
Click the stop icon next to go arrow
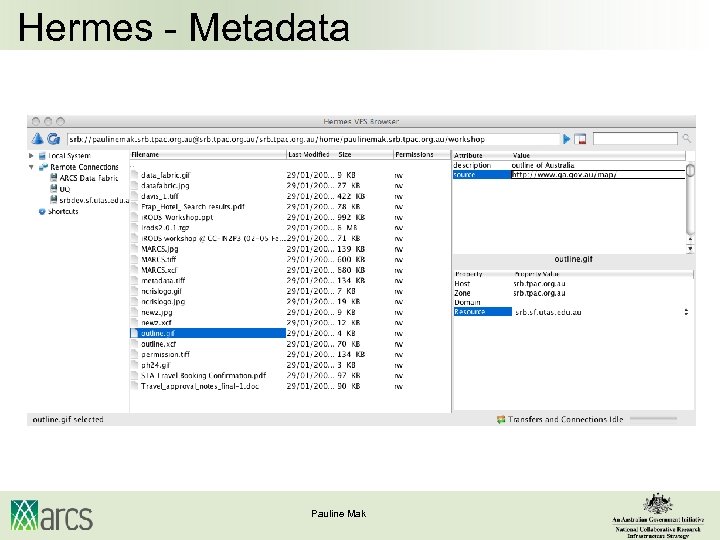pos(580,139)
